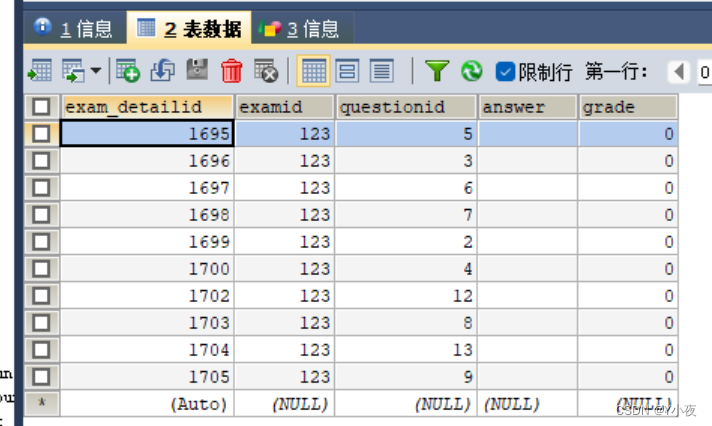Viewport: 712px width, 426px height.
Task: Check the row checkbox for 1702
Action: click(41, 296)
